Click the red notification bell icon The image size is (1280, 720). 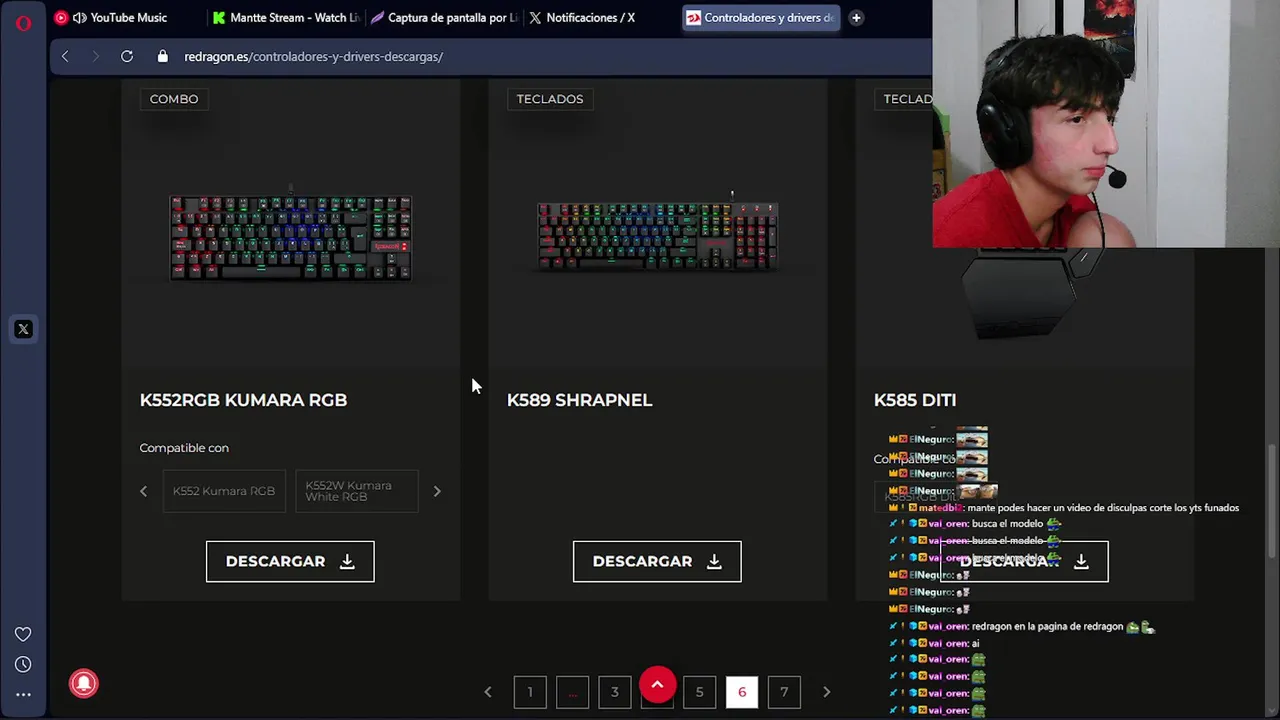pos(84,683)
